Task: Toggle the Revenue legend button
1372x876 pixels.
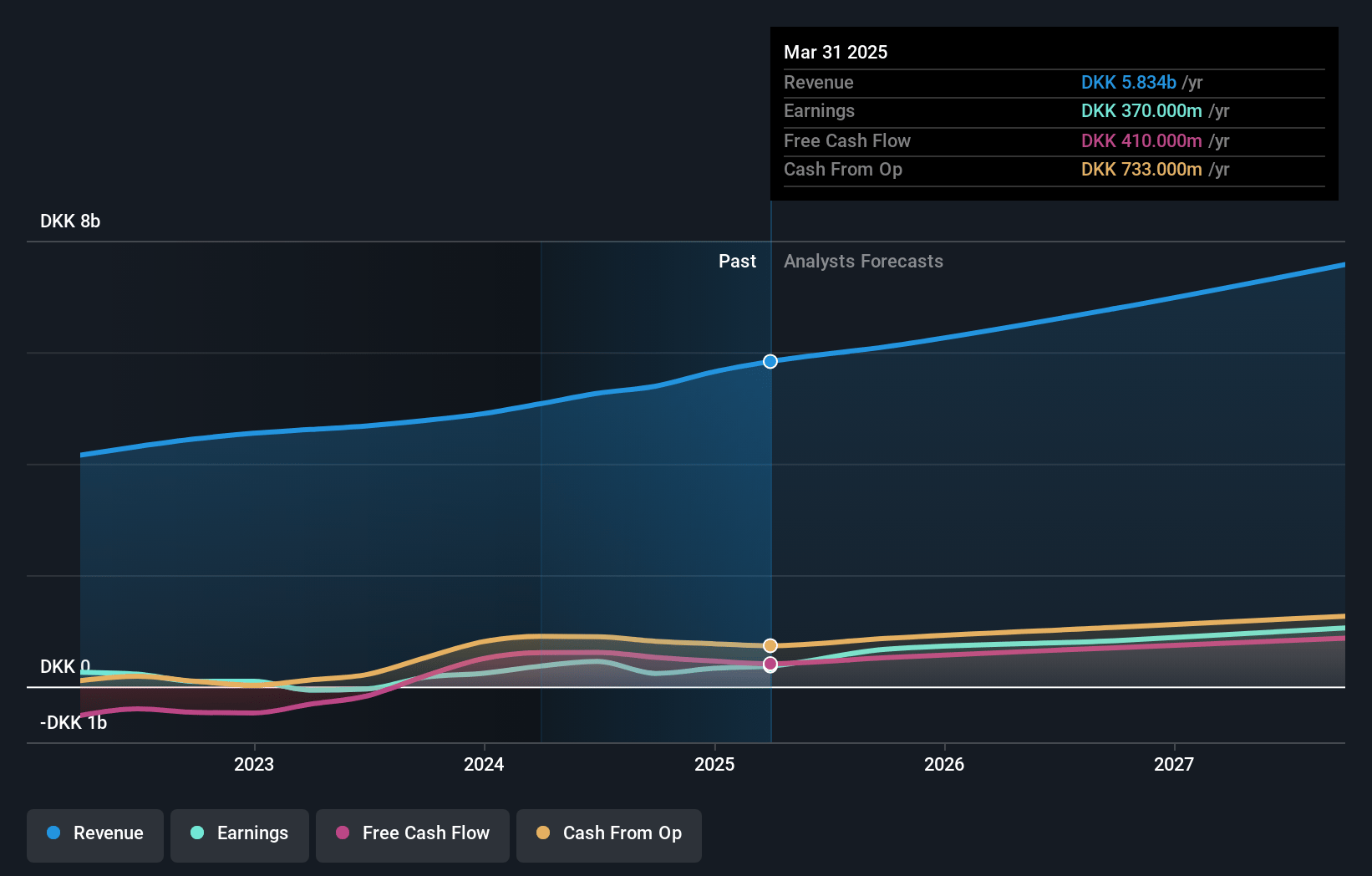Action: (95, 835)
